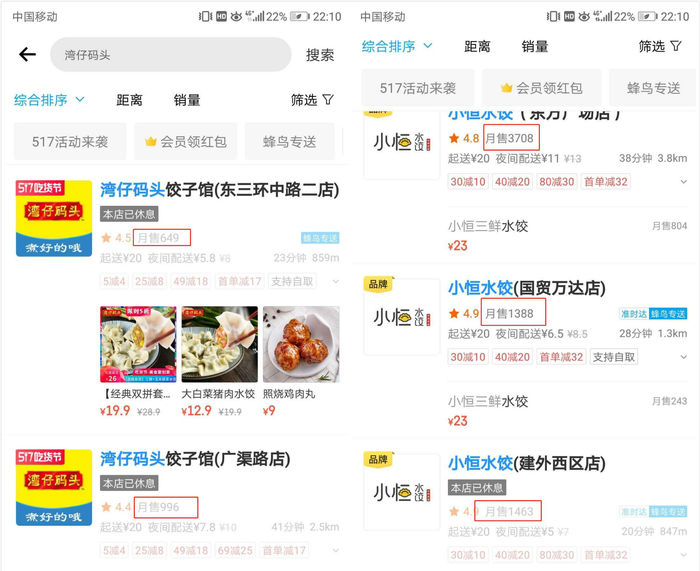Toggle the 蜂鸟专送 filter chip on left screen

coord(290,142)
